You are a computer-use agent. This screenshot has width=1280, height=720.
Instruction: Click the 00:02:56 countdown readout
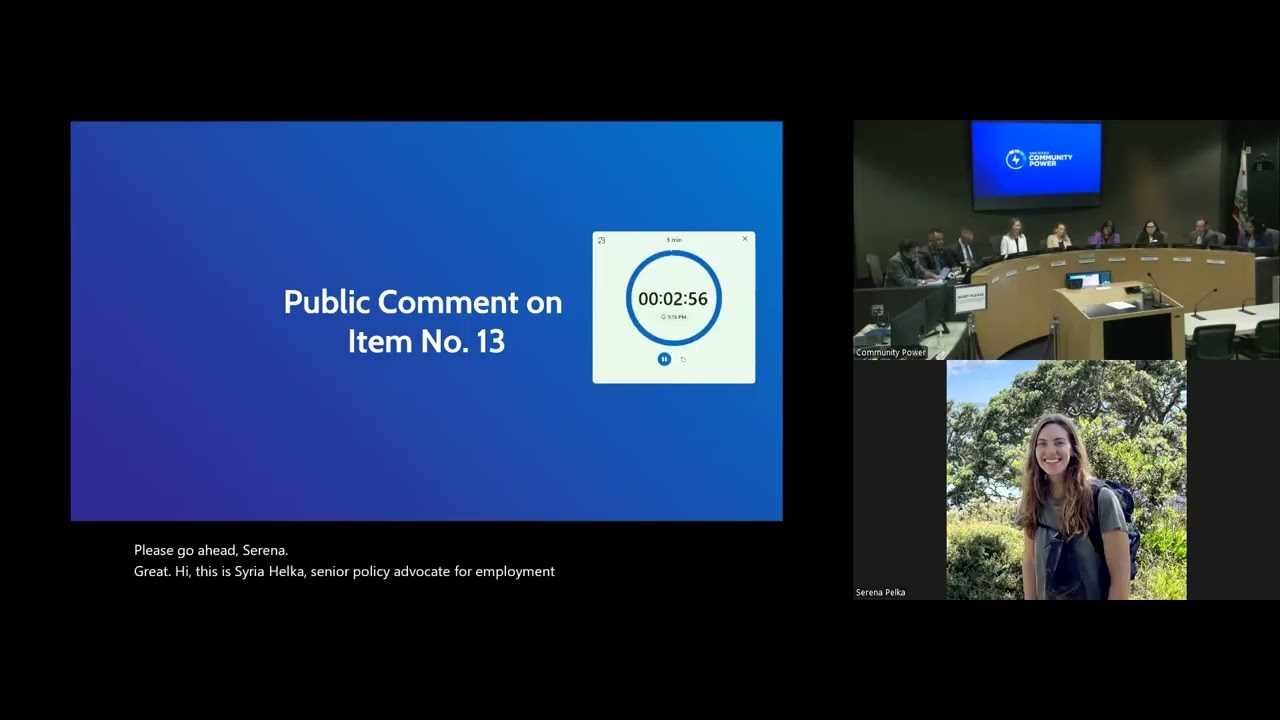point(673,299)
